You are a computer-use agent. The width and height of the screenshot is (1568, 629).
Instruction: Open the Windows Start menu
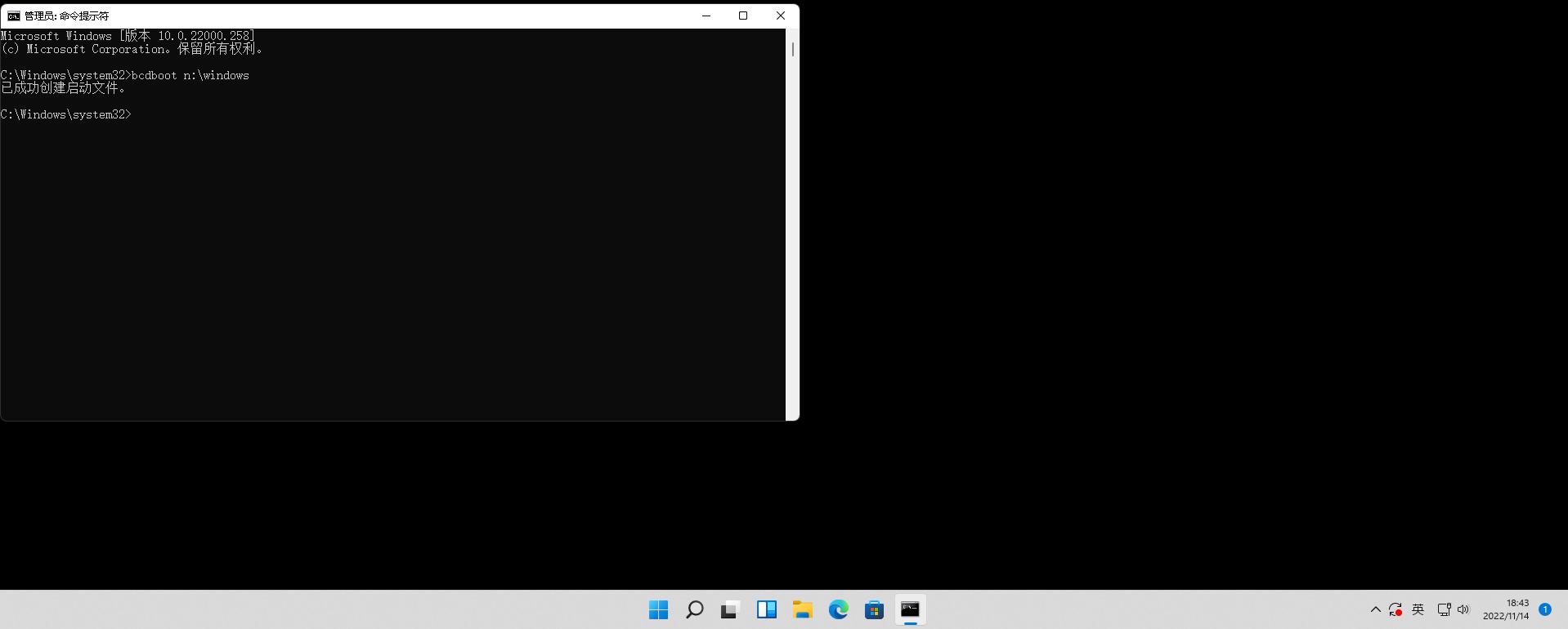pos(658,609)
